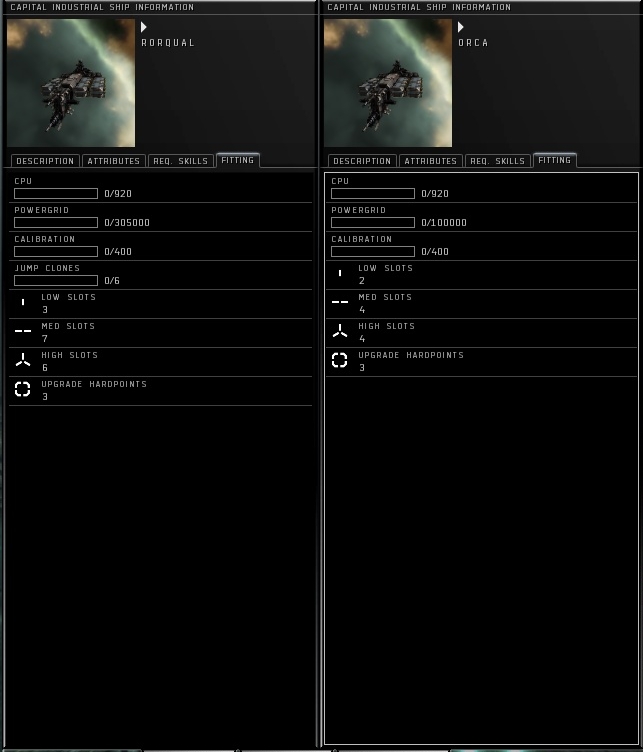Click the Rorqual upgrade hardpoints icon
This screenshot has width=643, height=752.
(23, 389)
